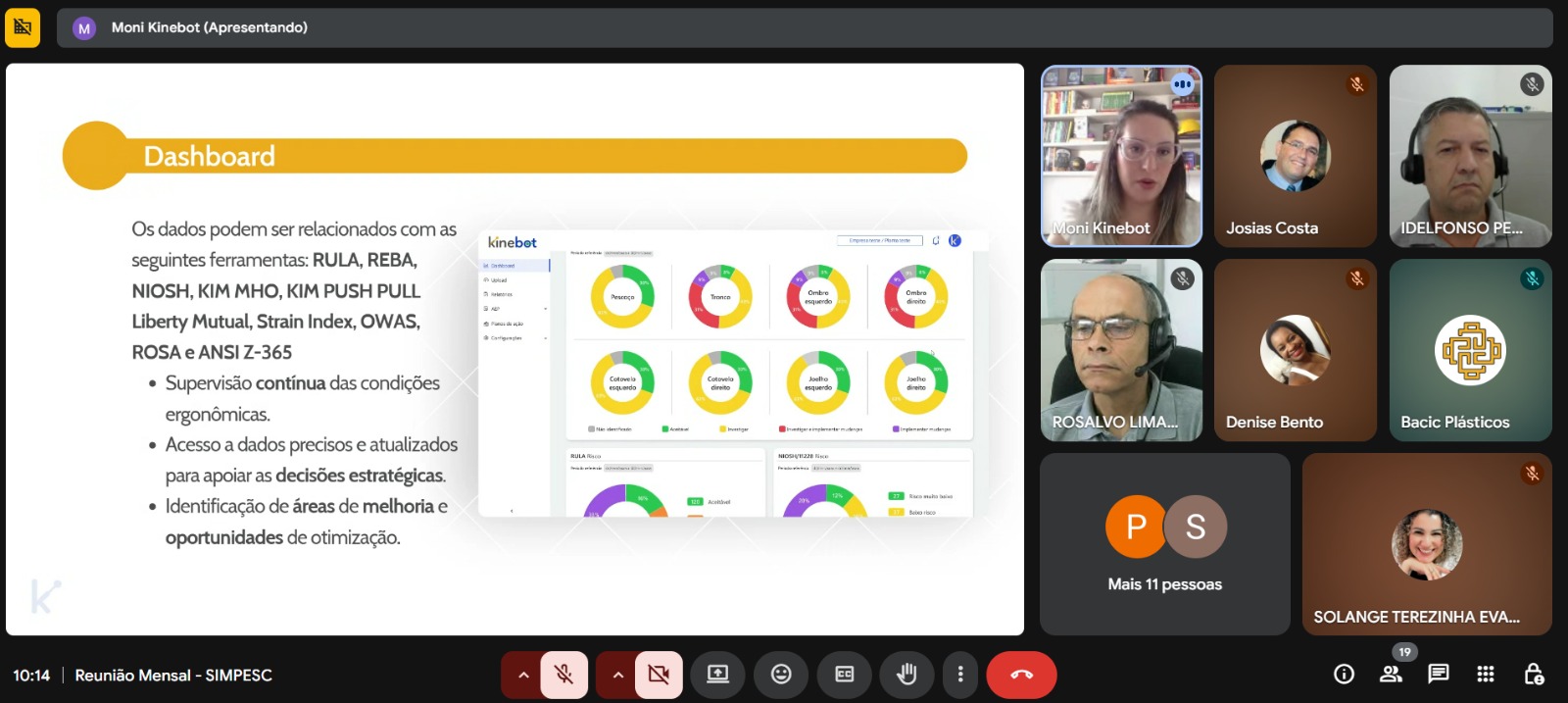
Task: Open meeting details info icon
Action: 1344,674
